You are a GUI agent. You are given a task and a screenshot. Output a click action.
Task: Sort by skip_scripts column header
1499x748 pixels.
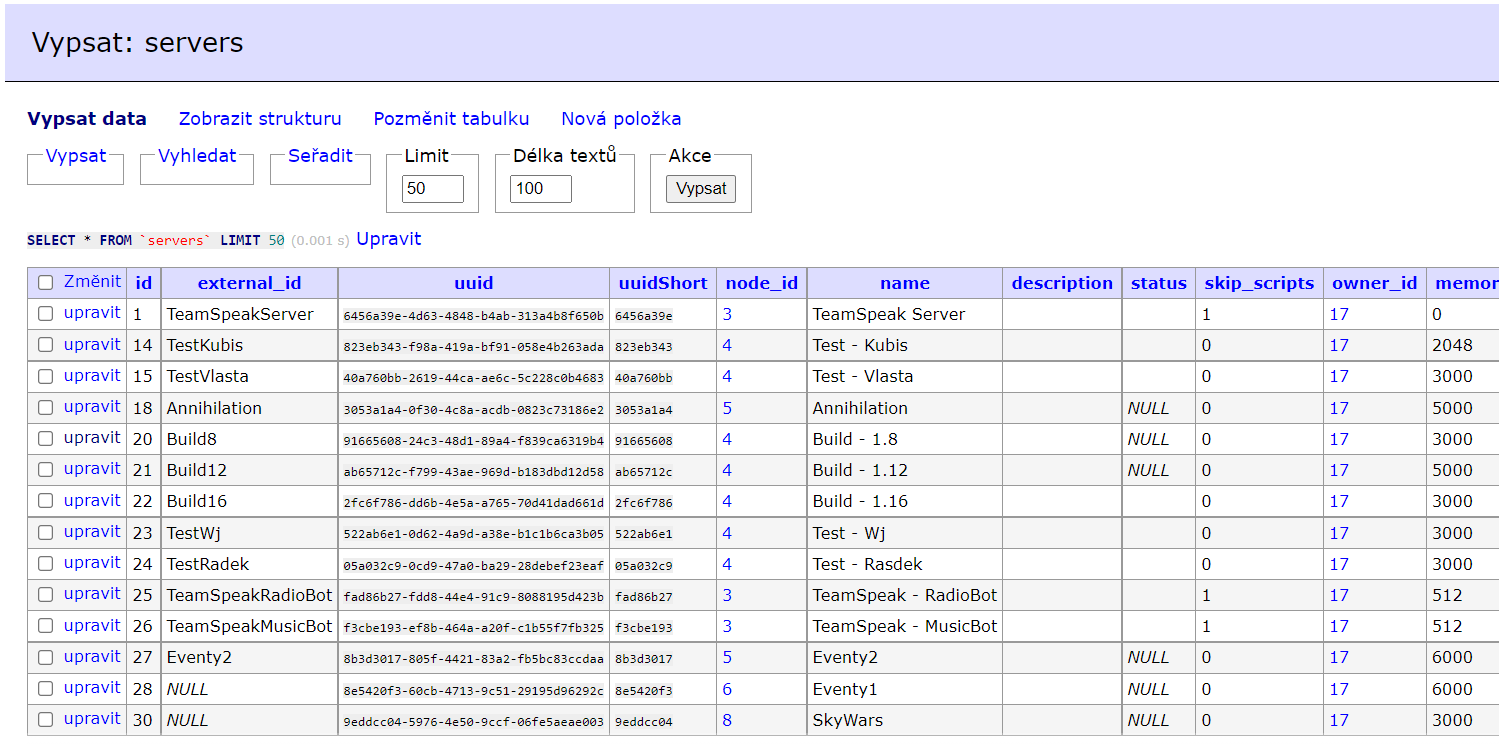[1259, 283]
